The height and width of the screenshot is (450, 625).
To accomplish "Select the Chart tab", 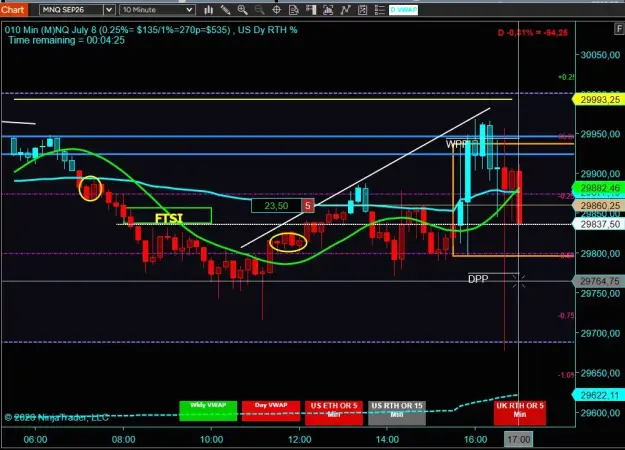I will click(14, 10).
